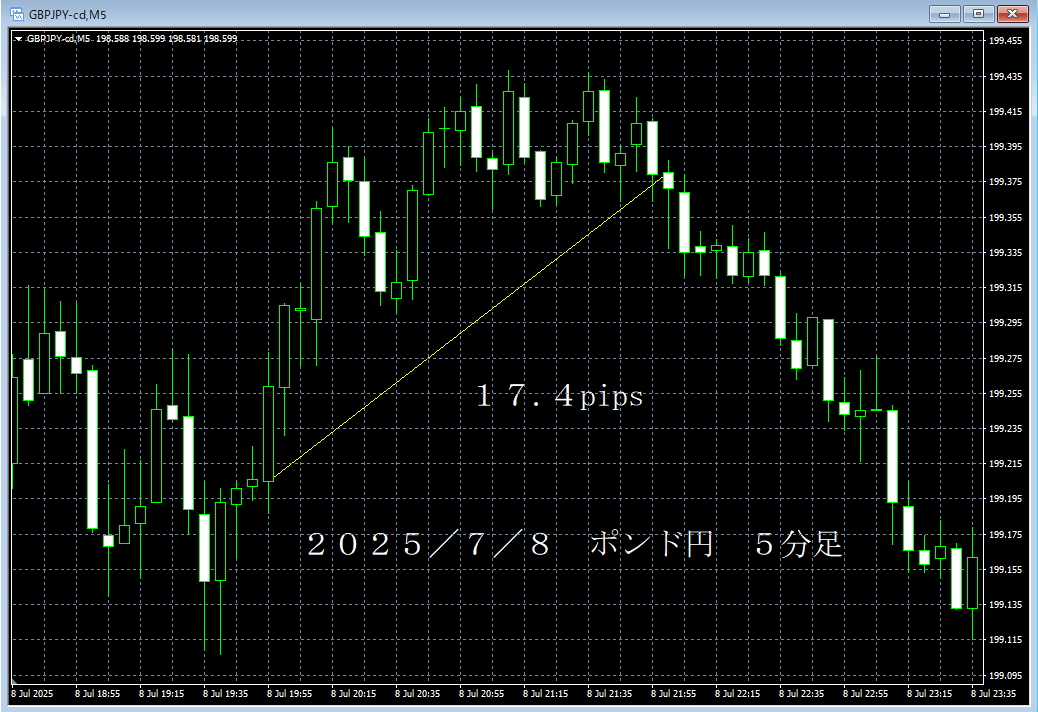Image resolution: width=1038 pixels, height=712 pixels.
Task: Click time label '8 Jul 22:35' on time axis
Action: [x=802, y=694]
